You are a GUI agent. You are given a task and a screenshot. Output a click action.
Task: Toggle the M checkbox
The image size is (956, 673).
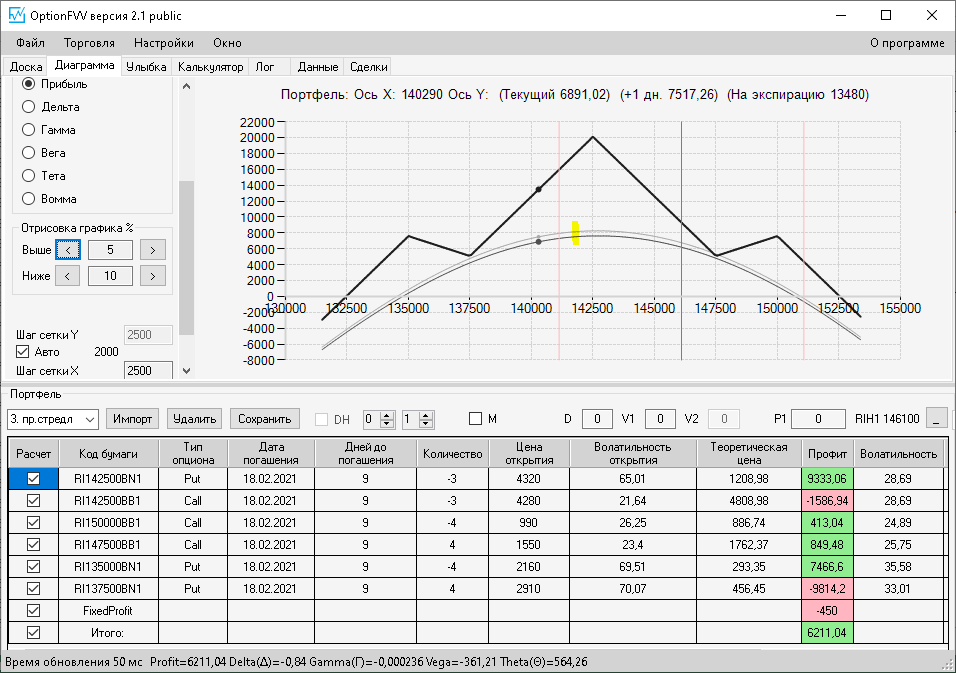[476, 419]
